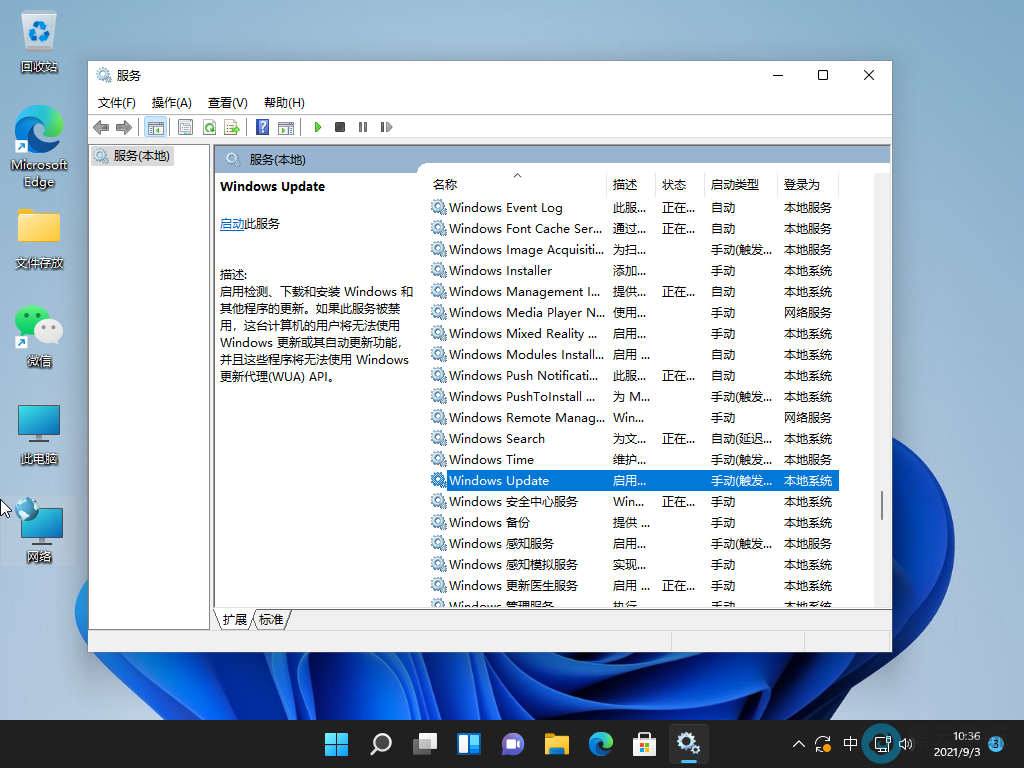Pause the service using the pause icon
1024x768 pixels.
pyautogui.click(x=363, y=127)
